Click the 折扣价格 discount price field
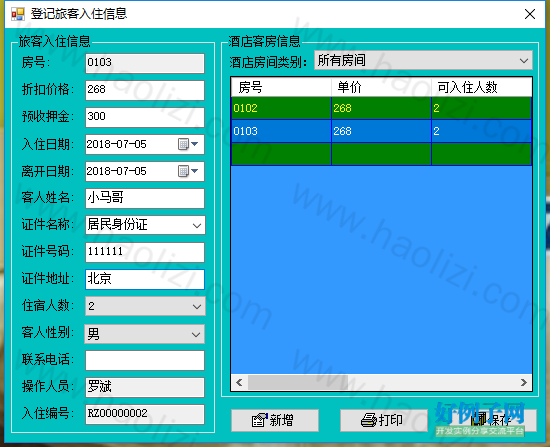The height and width of the screenshot is (447, 550). click(145, 90)
